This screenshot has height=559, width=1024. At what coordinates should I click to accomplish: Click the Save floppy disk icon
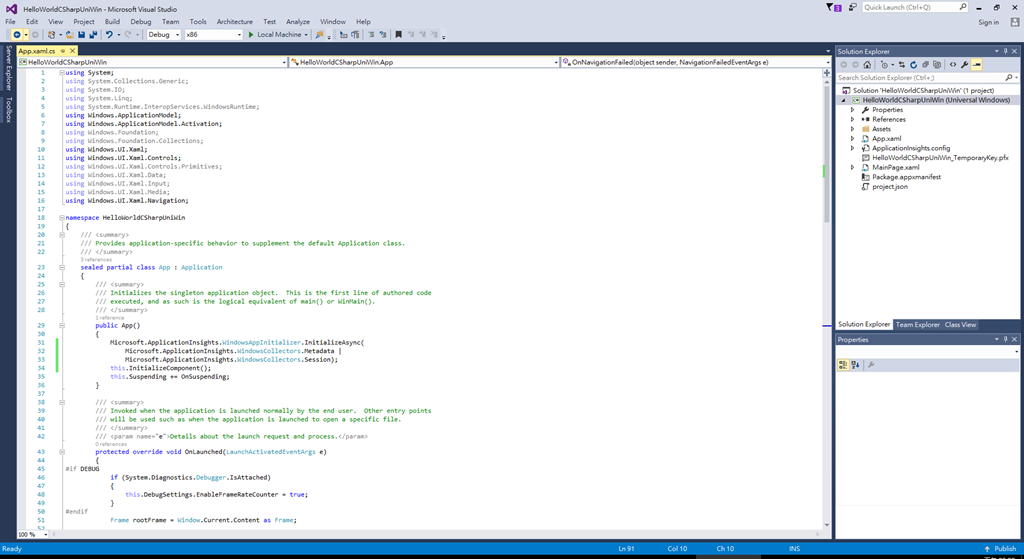pyautogui.click(x=82, y=35)
